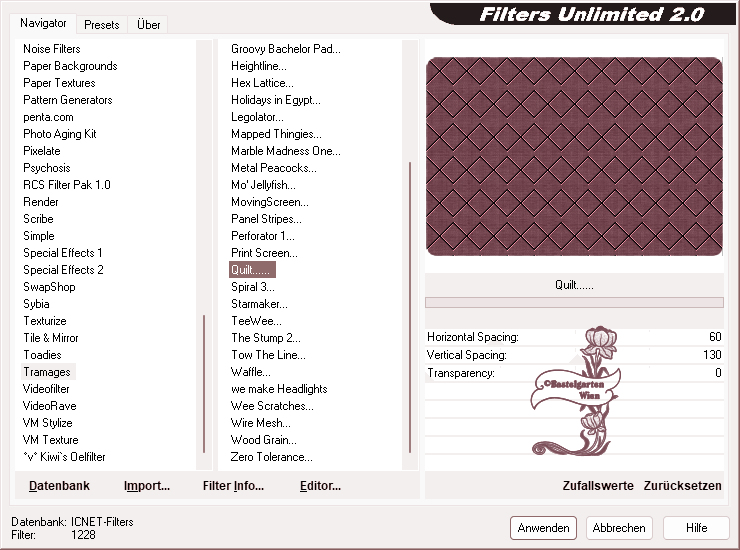Select SwapShop category
Image resolution: width=740 pixels, height=550 pixels.
coord(49,287)
